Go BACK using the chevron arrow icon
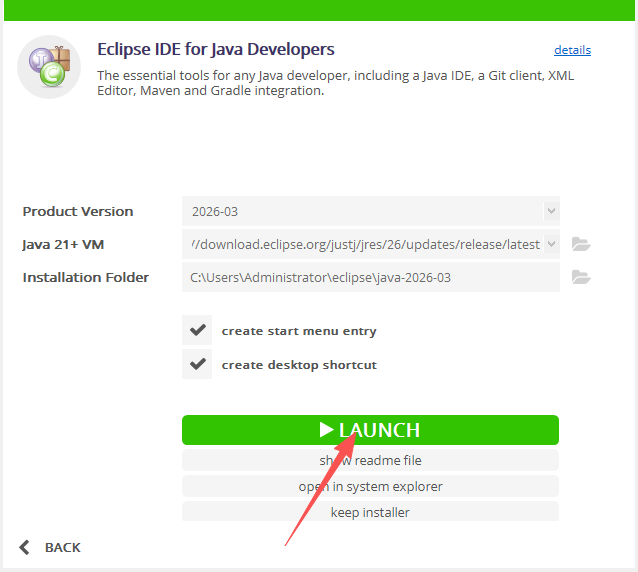638x572 pixels. 24,547
